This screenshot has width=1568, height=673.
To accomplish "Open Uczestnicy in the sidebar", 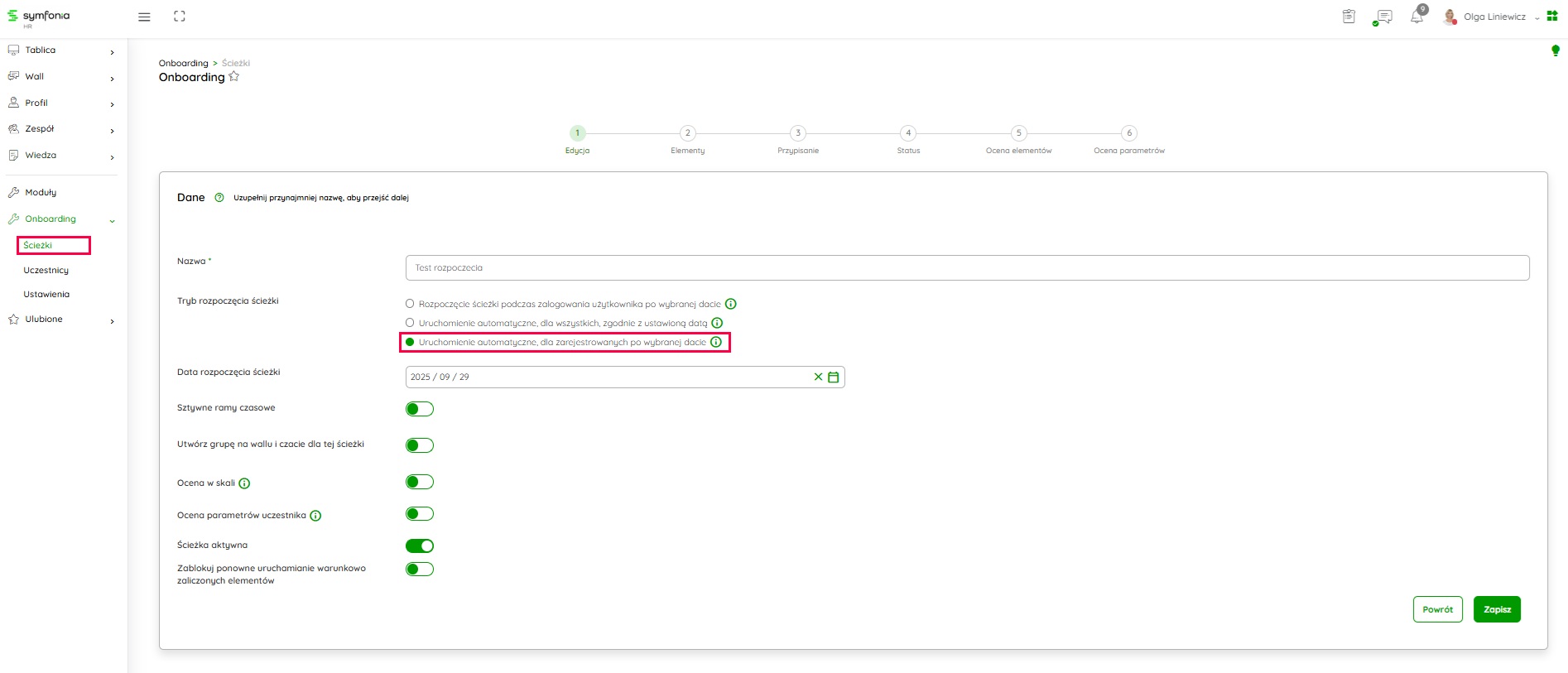I will click(46, 271).
